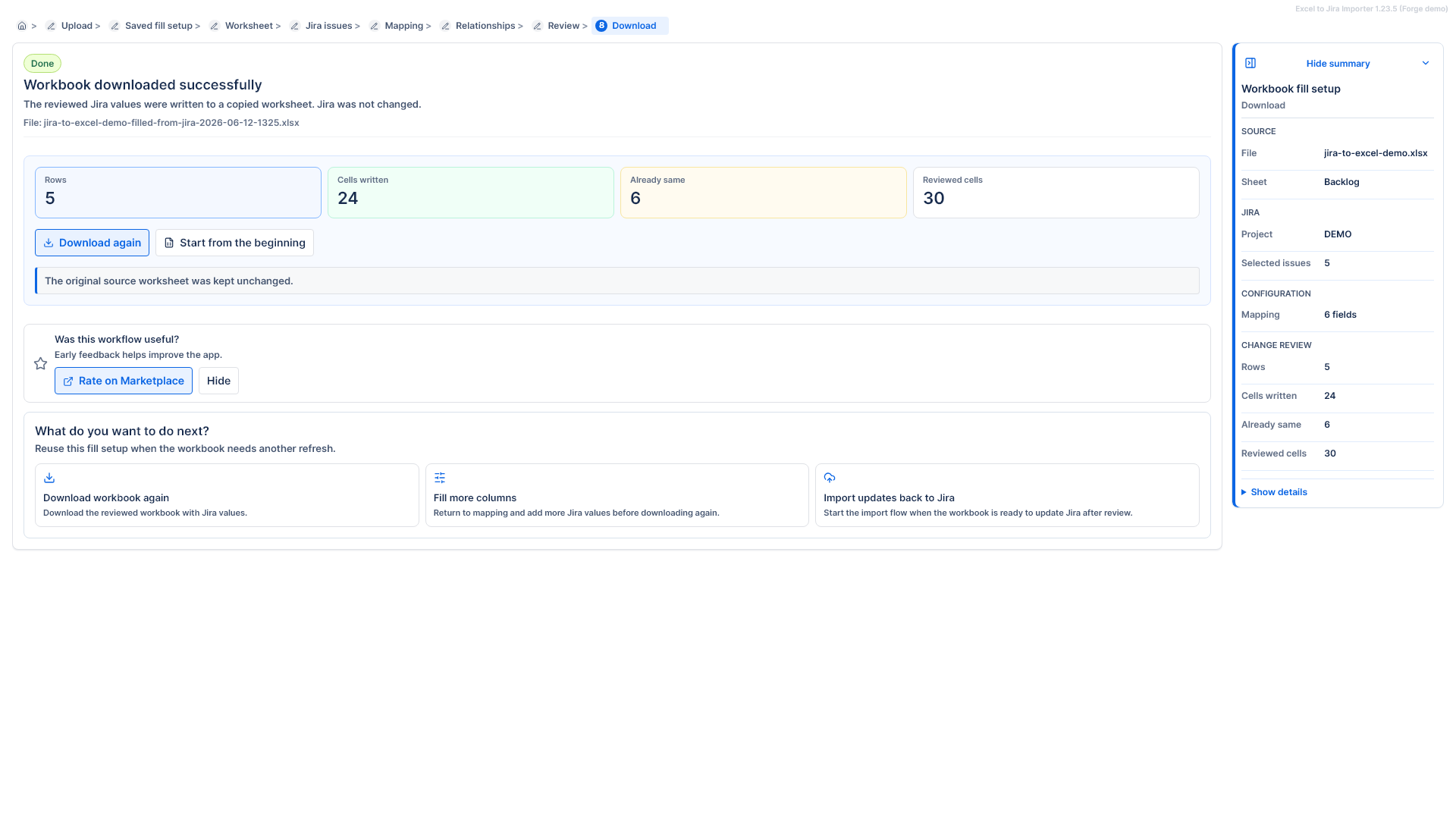Click Start from the beginning
1456x819 pixels.
234,243
